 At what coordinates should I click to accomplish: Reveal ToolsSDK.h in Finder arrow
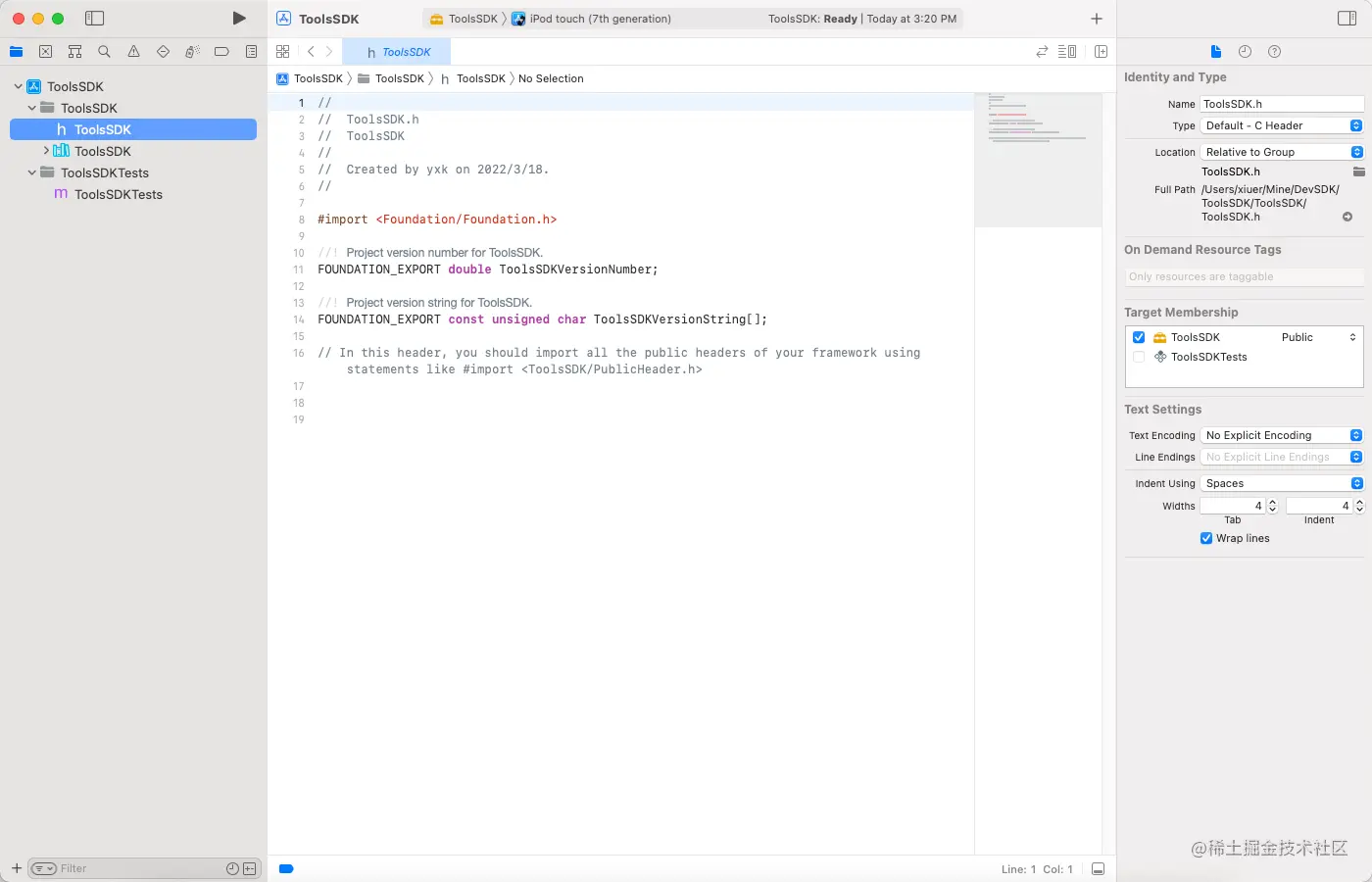tap(1347, 217)
